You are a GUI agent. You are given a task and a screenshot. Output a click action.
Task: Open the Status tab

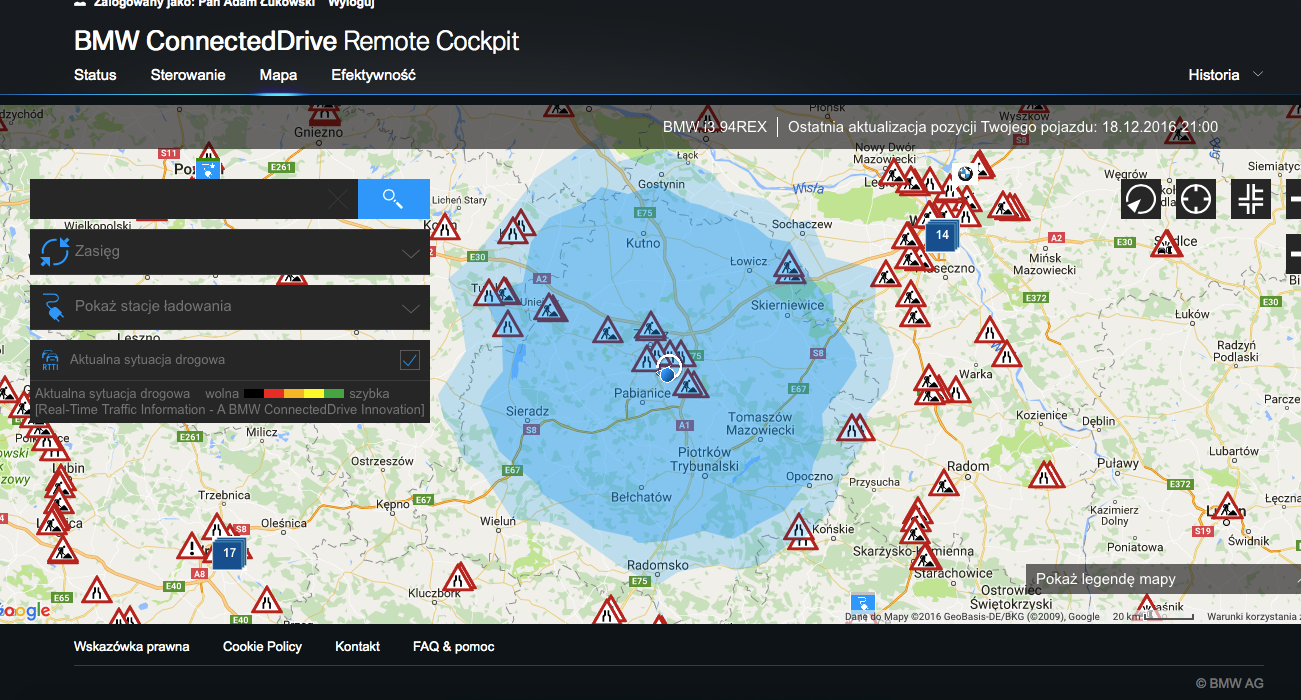point(95,75)
